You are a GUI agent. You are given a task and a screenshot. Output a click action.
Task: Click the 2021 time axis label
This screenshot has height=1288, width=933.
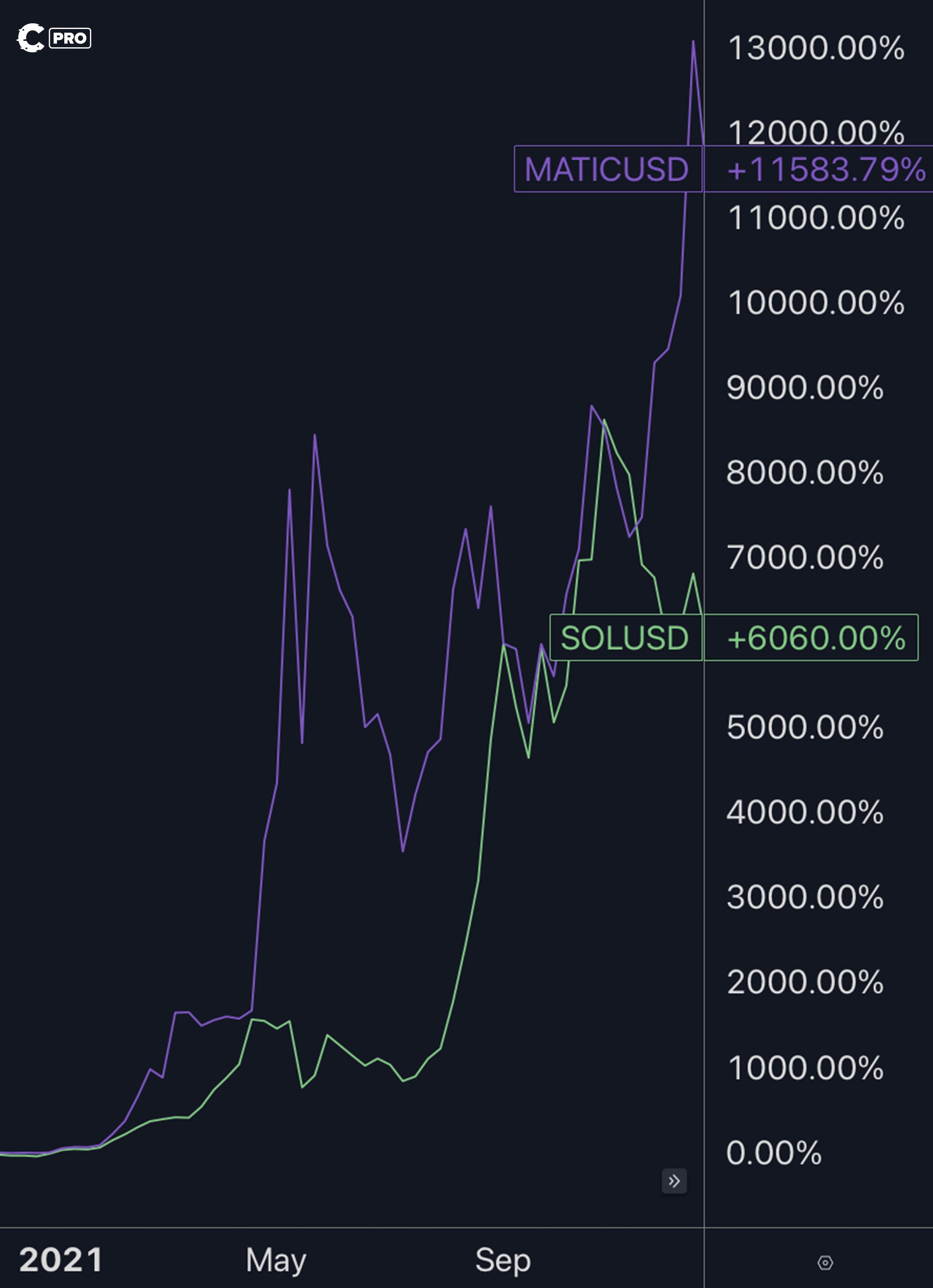(61, 1260)
